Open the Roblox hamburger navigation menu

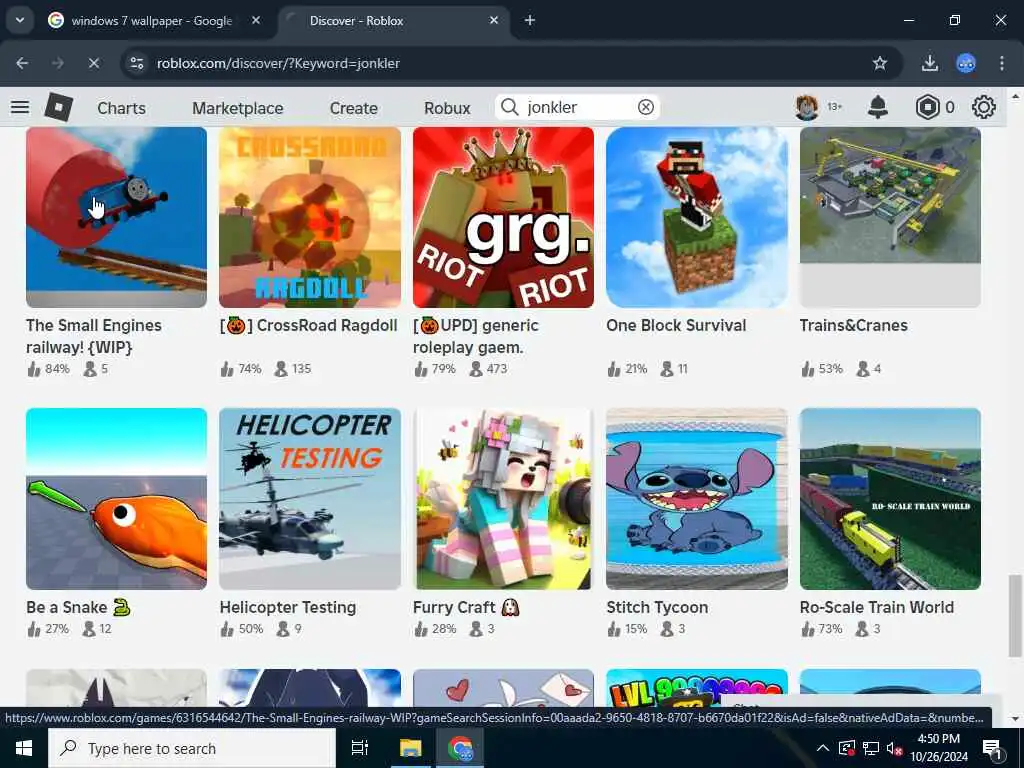coord(20,107)
